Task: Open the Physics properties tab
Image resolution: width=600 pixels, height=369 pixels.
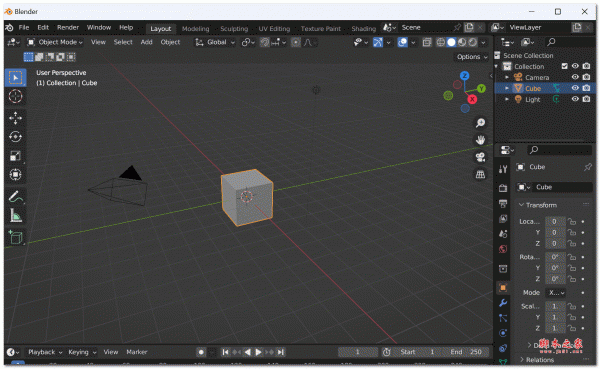Action: tap(503, 333)
